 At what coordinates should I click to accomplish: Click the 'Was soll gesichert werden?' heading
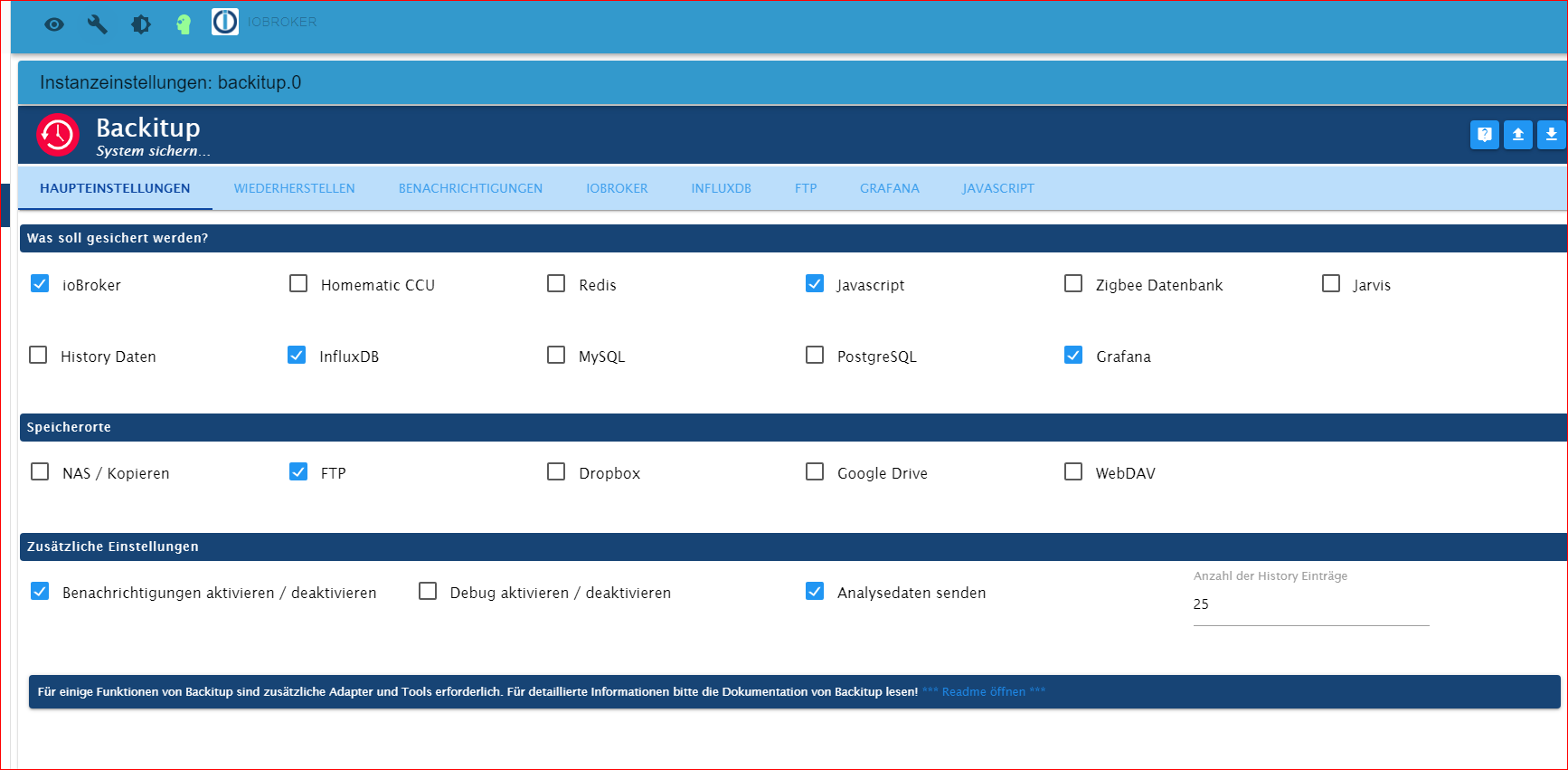pos(118,238)
